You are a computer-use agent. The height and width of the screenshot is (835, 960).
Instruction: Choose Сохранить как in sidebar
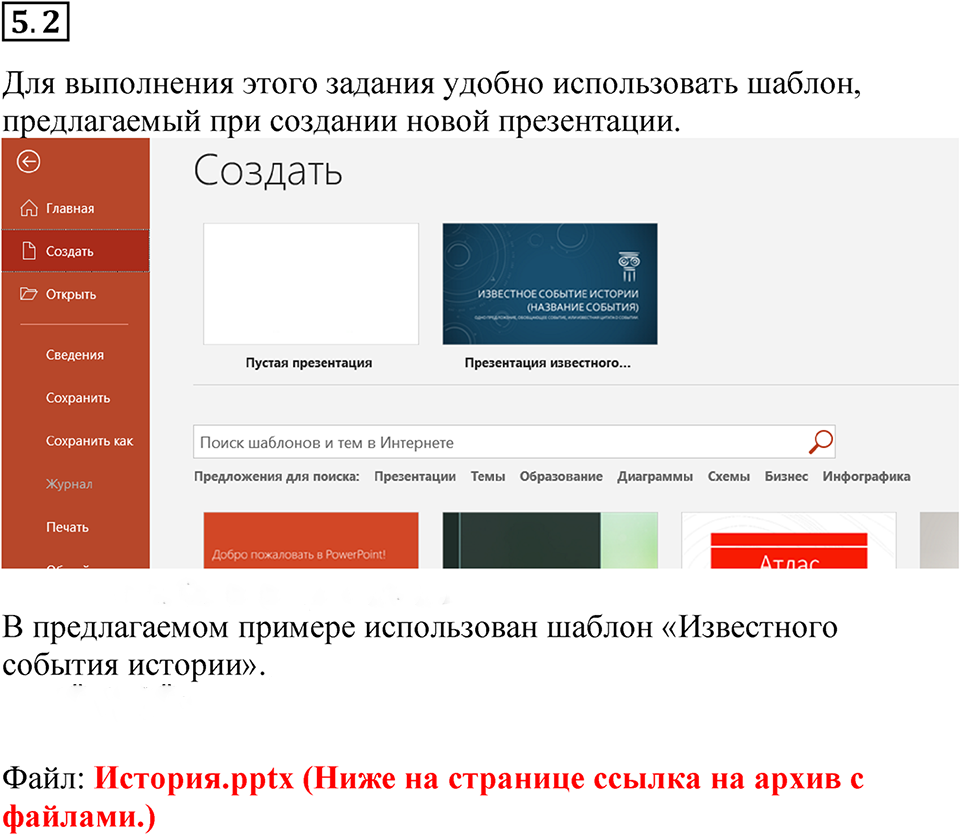click(89, 441)
